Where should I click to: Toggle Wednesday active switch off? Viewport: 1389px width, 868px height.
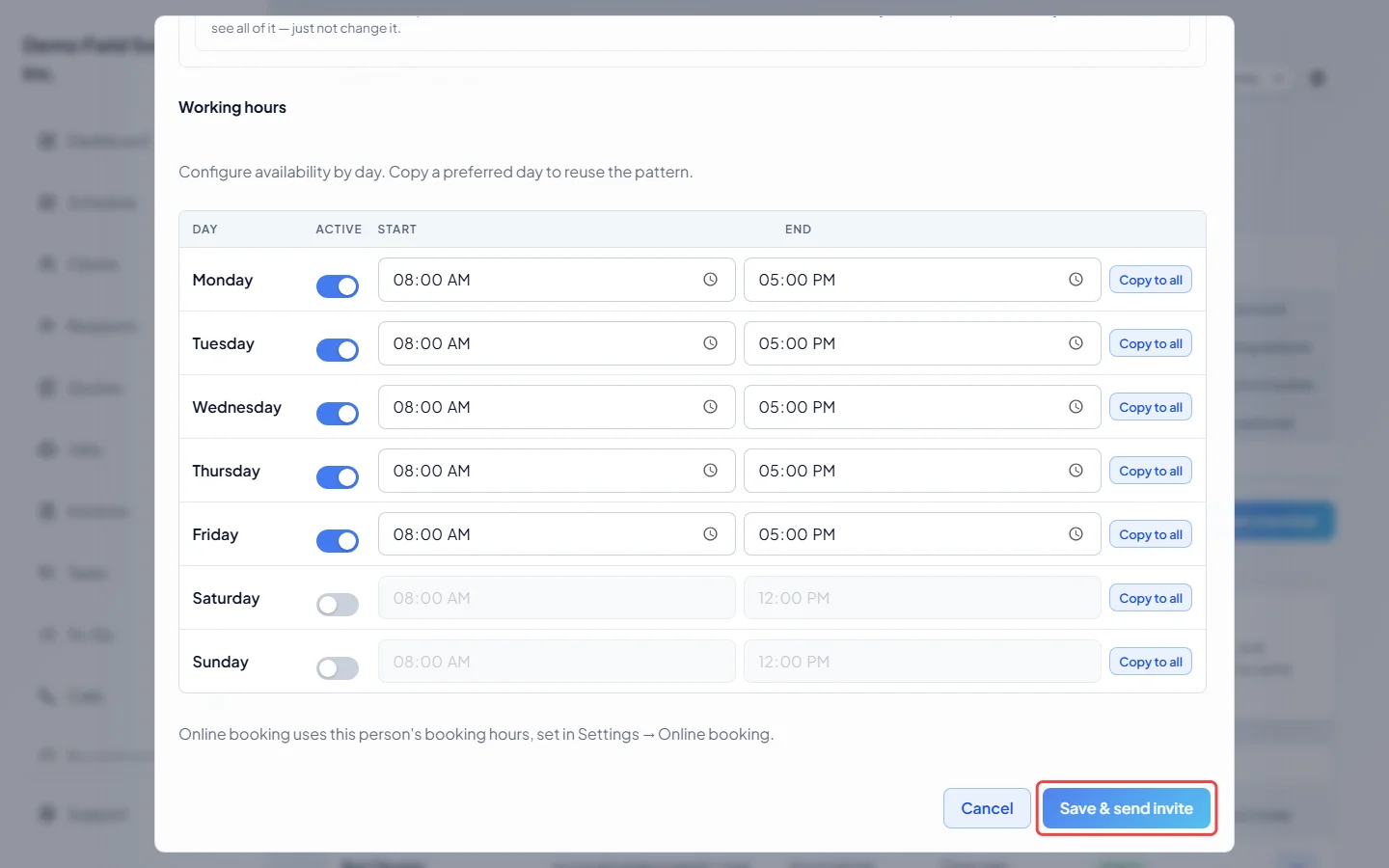pos(338,414)
